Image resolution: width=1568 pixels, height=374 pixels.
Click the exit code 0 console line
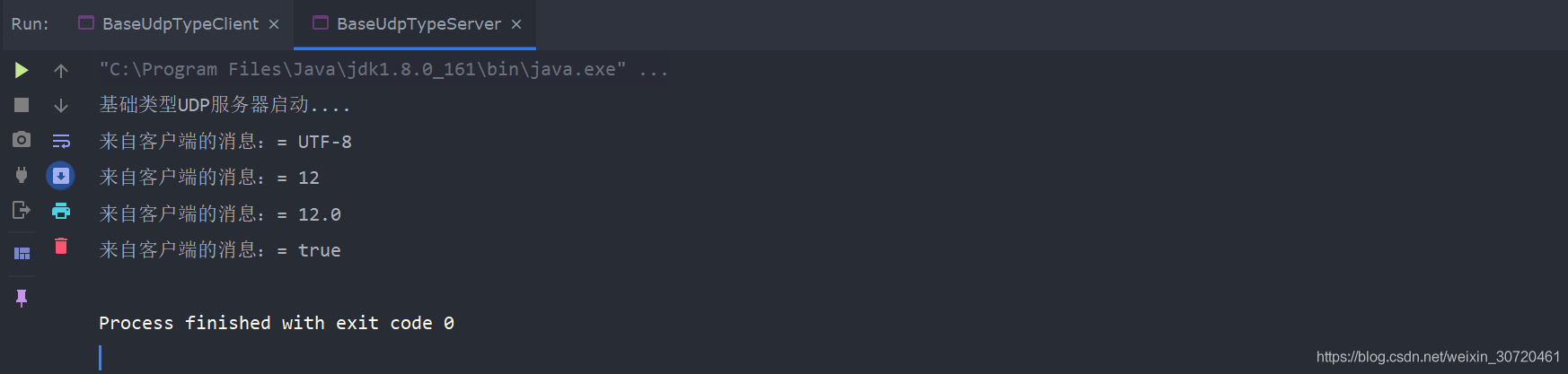277,323
